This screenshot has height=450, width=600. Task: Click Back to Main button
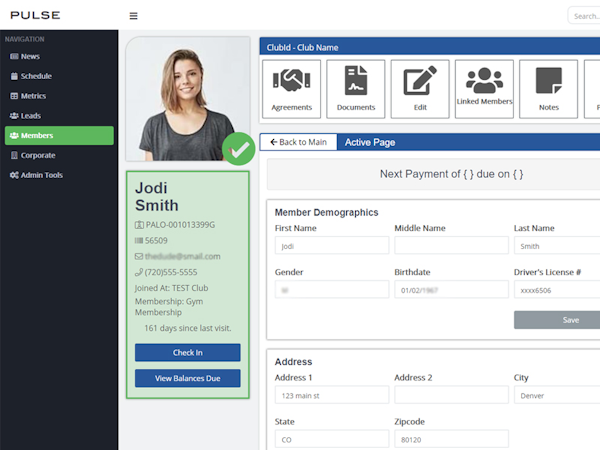298,142
